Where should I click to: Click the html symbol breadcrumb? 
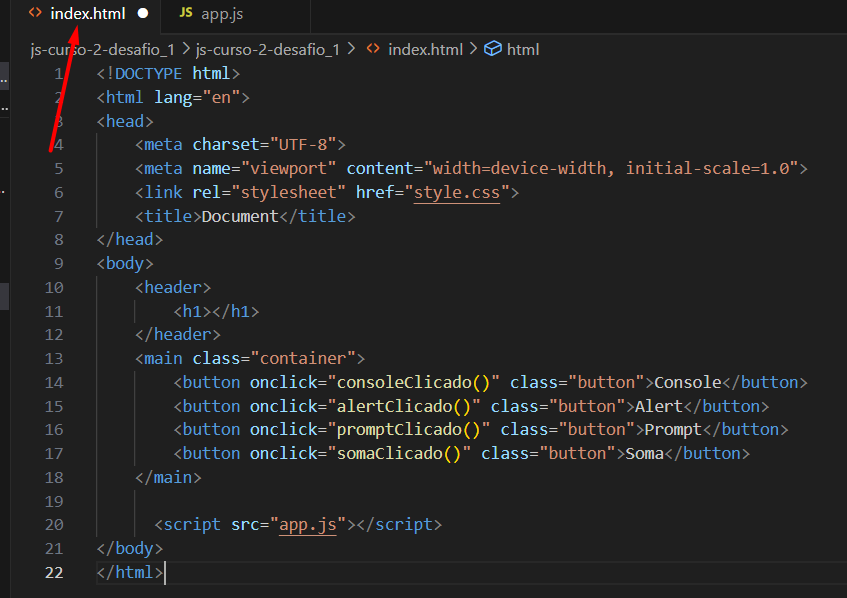(x=523, y=50)
